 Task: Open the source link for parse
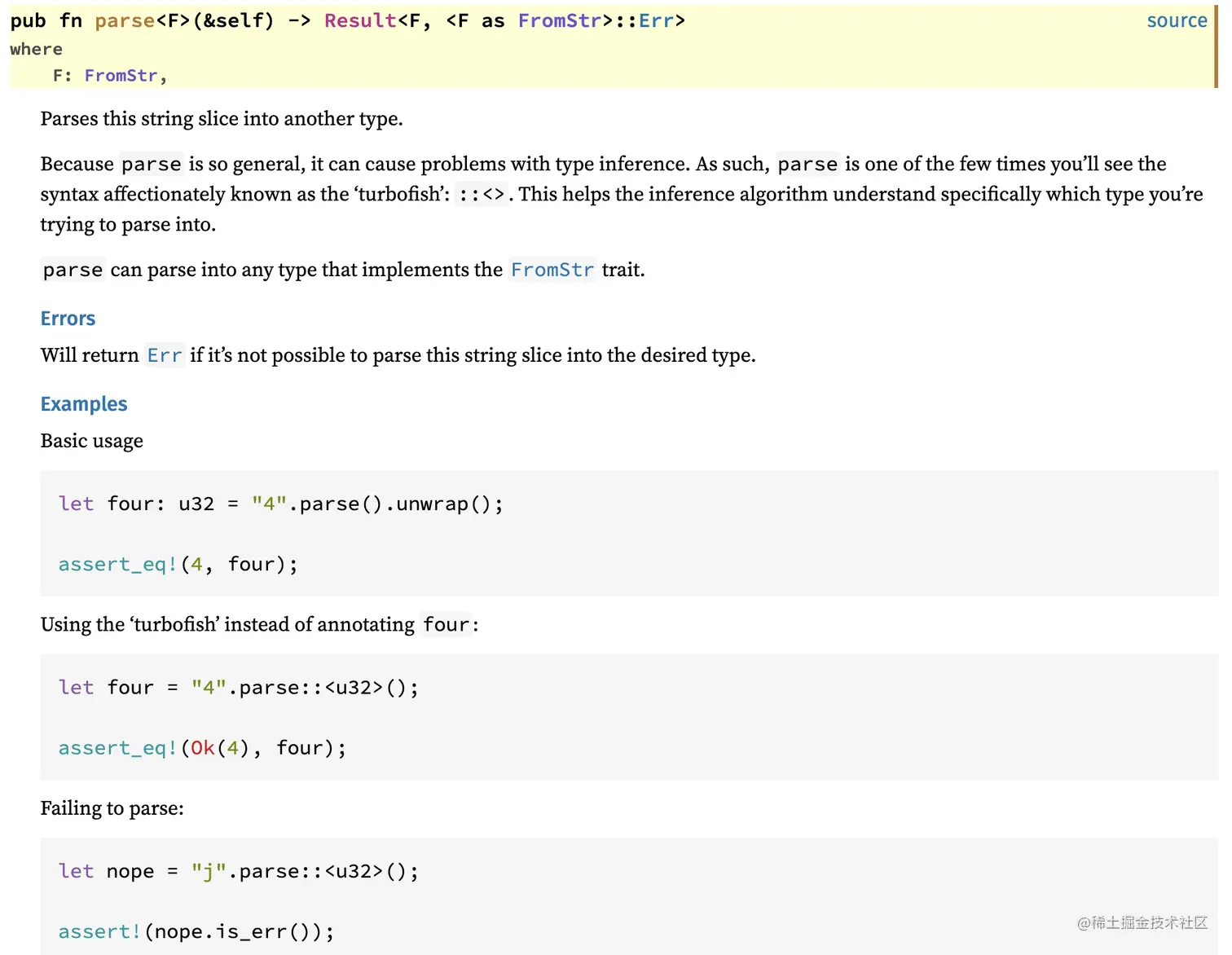(1177, 20)
